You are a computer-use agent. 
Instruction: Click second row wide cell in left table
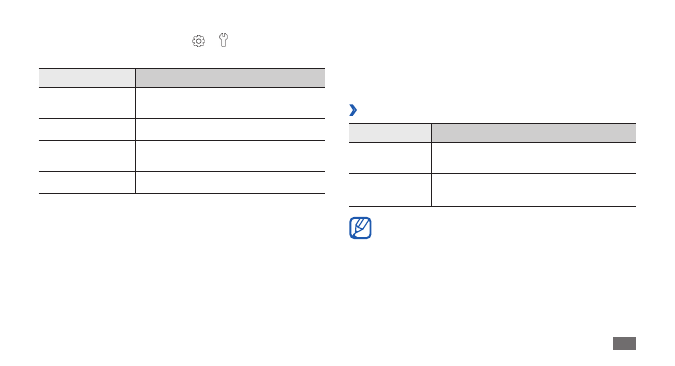230,130
